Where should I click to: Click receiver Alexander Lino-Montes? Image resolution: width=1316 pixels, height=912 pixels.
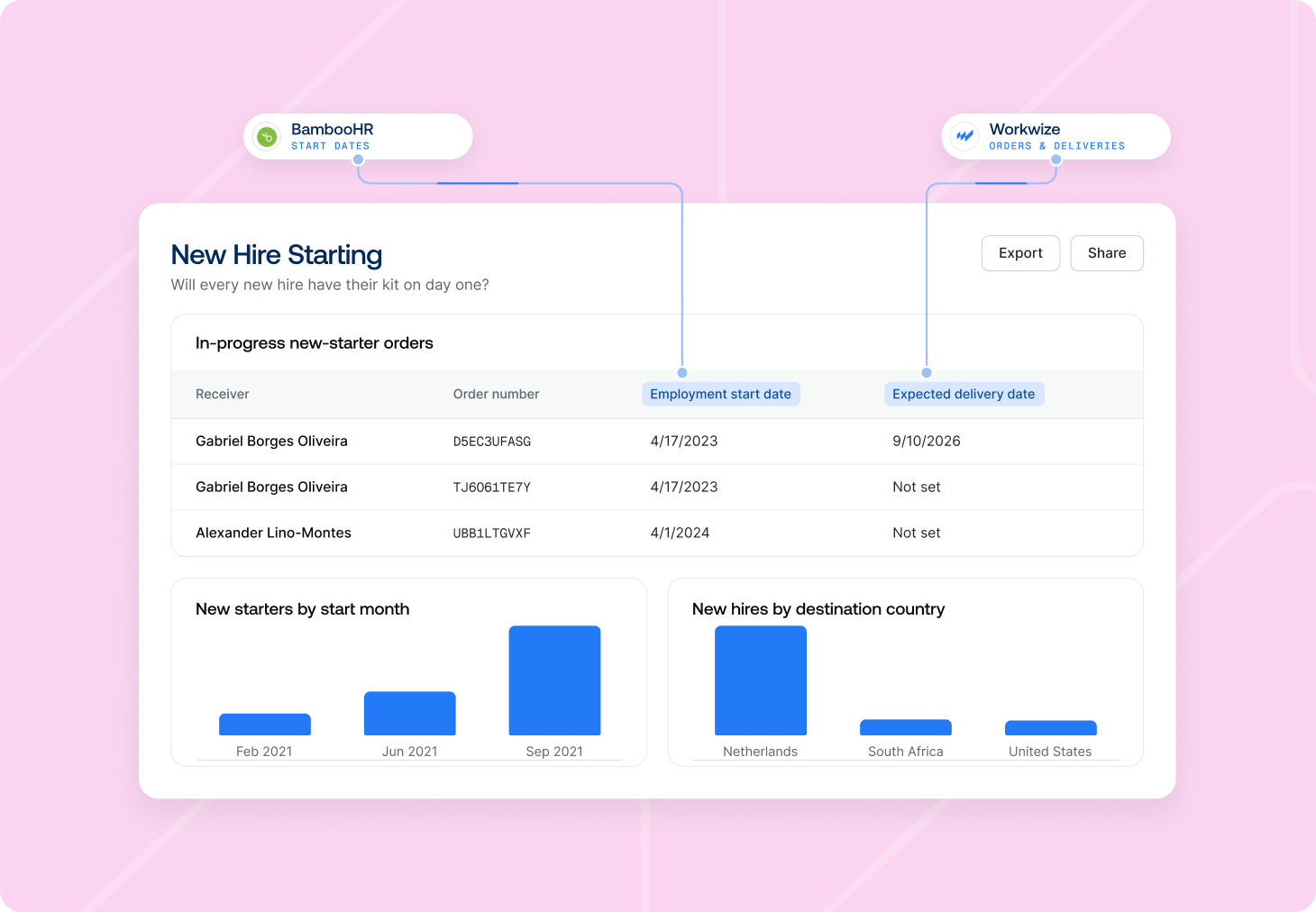(x=273, y=533)
